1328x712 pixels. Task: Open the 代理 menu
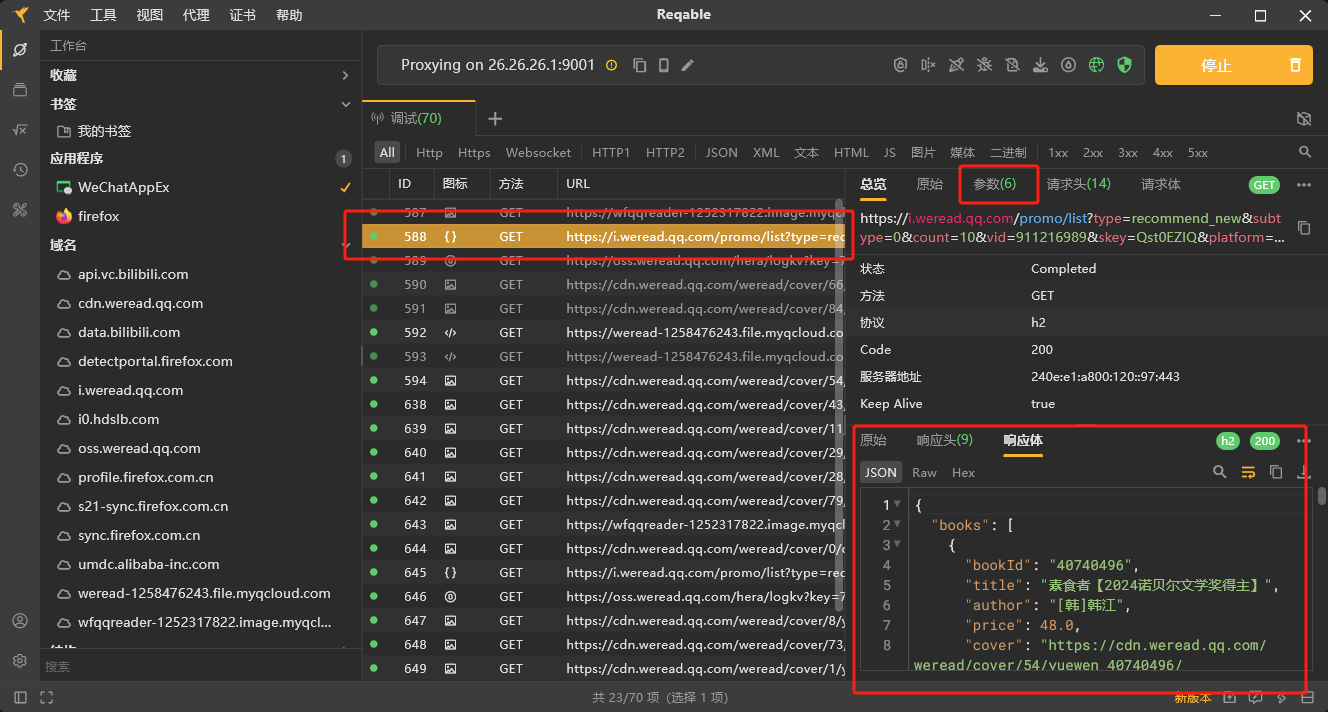(196, 15)
